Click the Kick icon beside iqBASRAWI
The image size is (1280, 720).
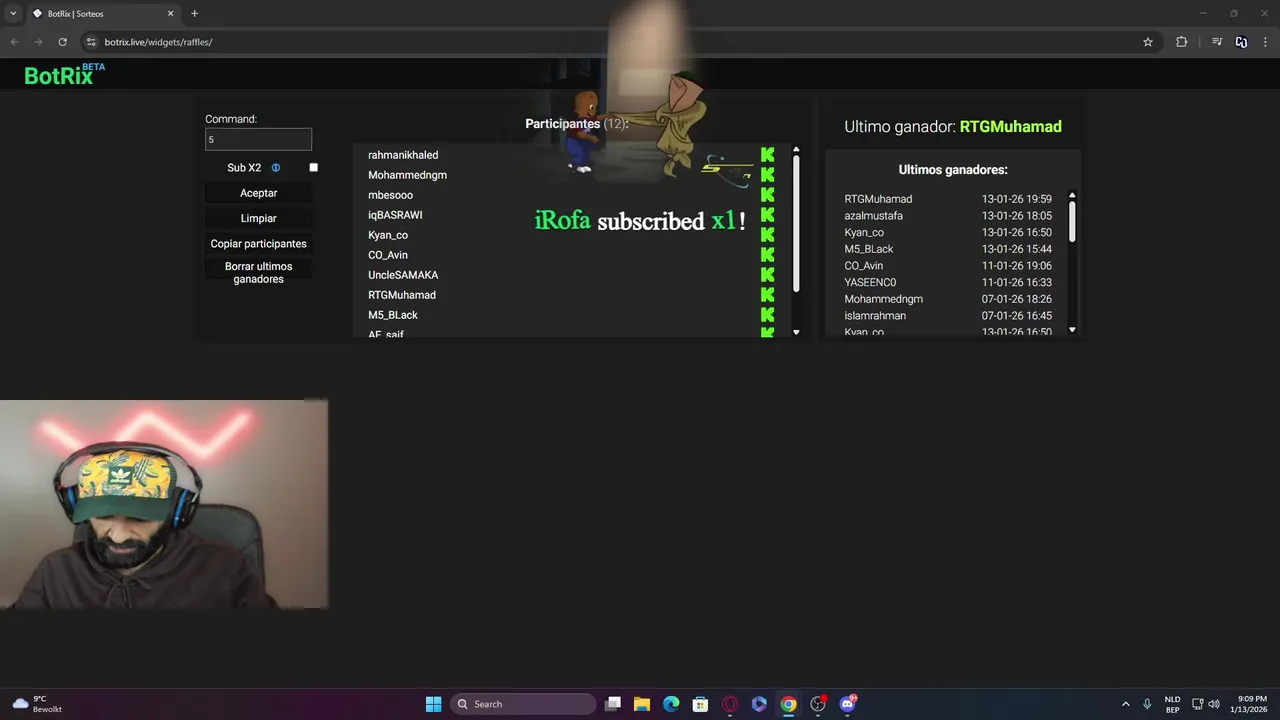tap(767, 215)
